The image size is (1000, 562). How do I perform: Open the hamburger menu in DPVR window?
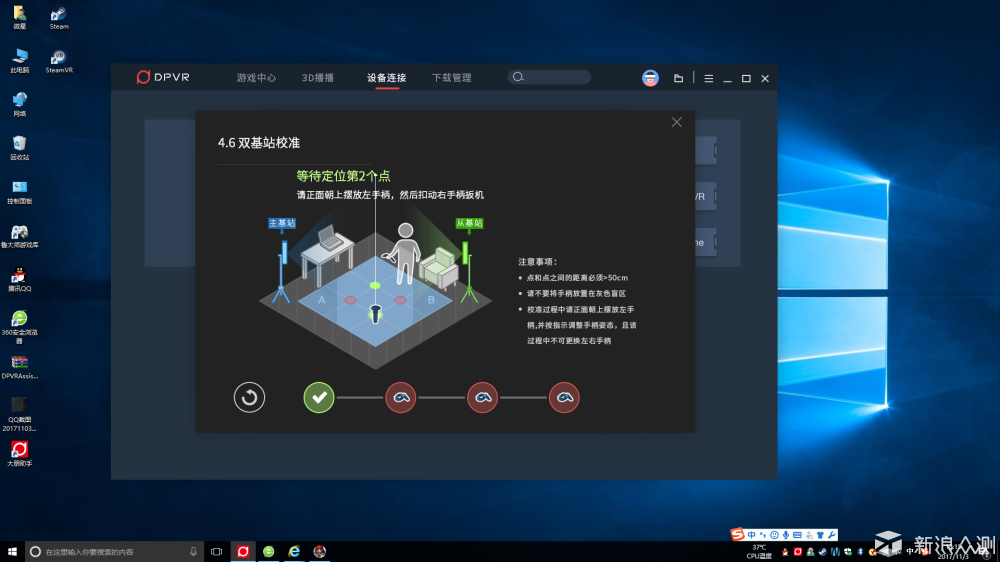point(709,78)
